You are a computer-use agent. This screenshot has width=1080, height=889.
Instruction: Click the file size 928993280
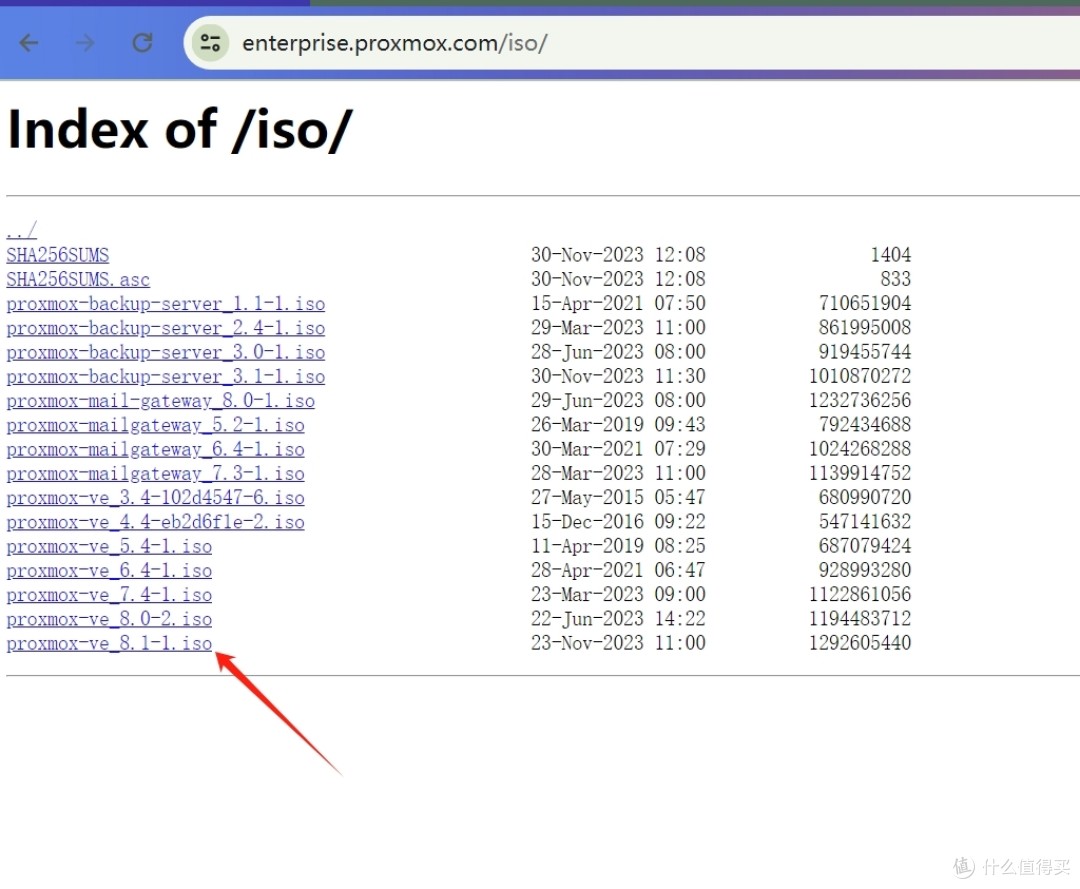[x=864, y=570]
